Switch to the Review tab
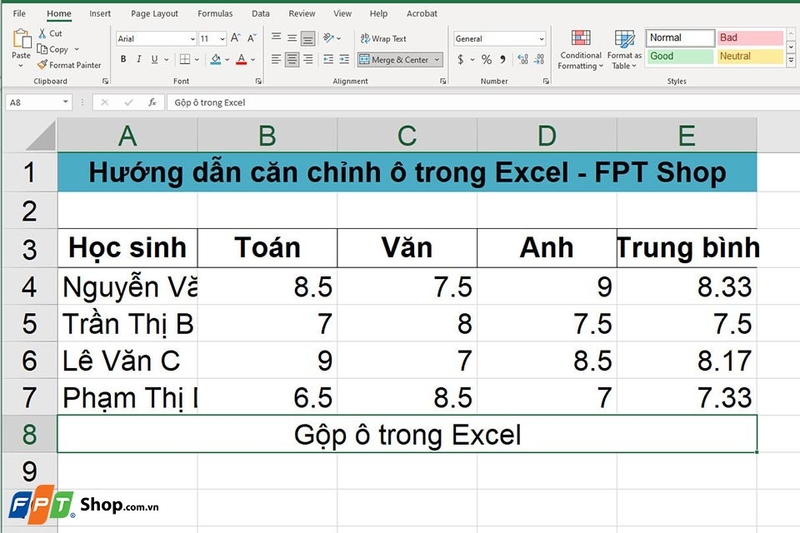The image size is (800, 533). [x=302, y=14]
